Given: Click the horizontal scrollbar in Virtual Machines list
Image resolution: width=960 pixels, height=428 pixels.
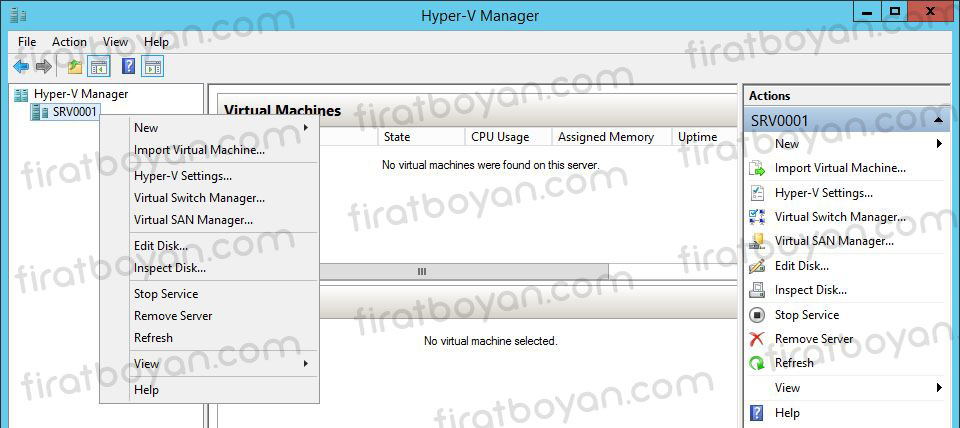Looking at the screenshot, I should [463, 271].
